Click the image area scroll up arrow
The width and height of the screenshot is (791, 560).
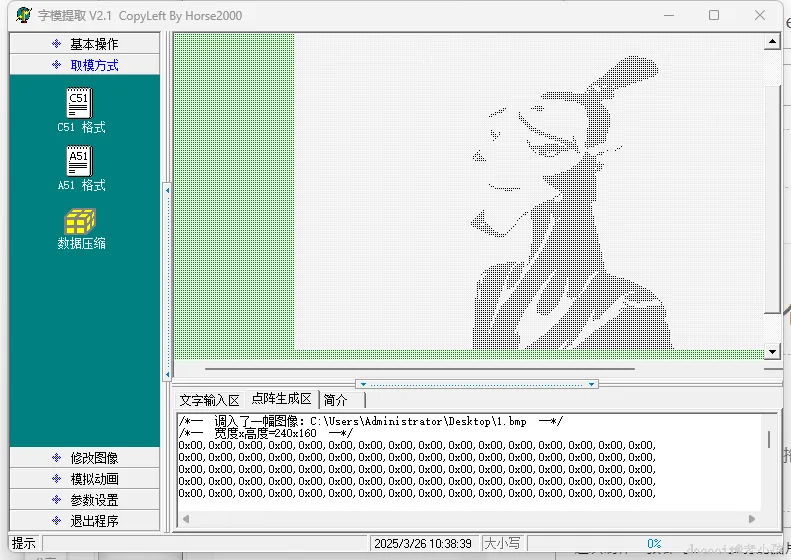(x=772, y=41)
